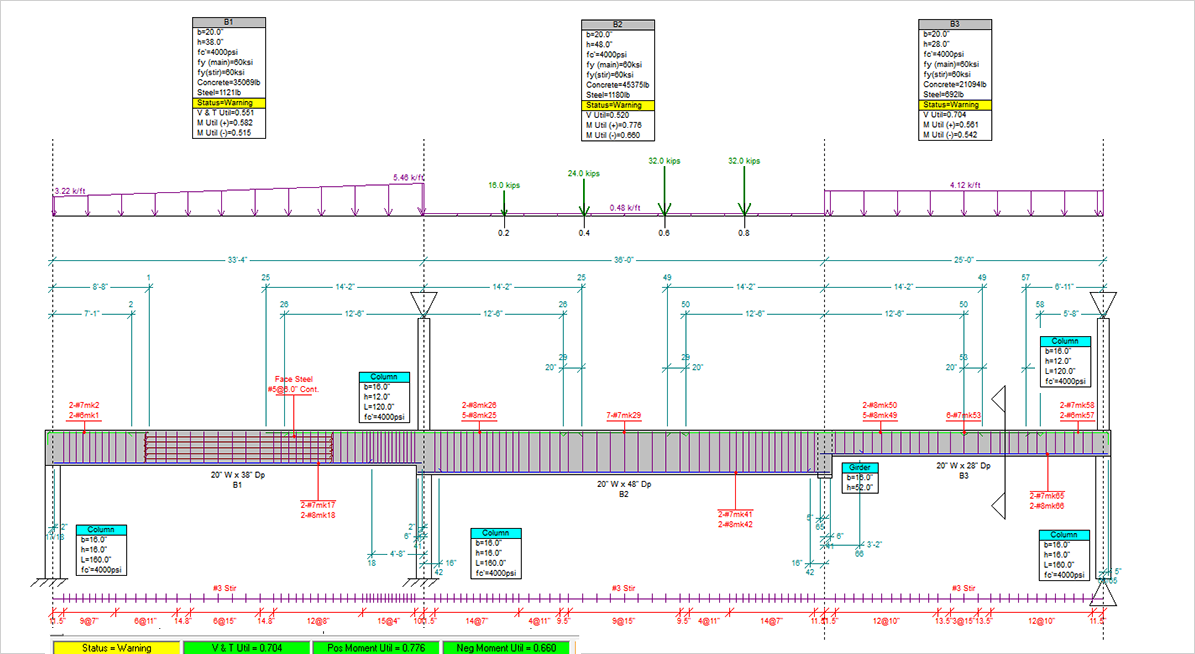Select the 2-#7mk2 rebar label
Screen dimensions: 1195x654
[x=84, y=406]
